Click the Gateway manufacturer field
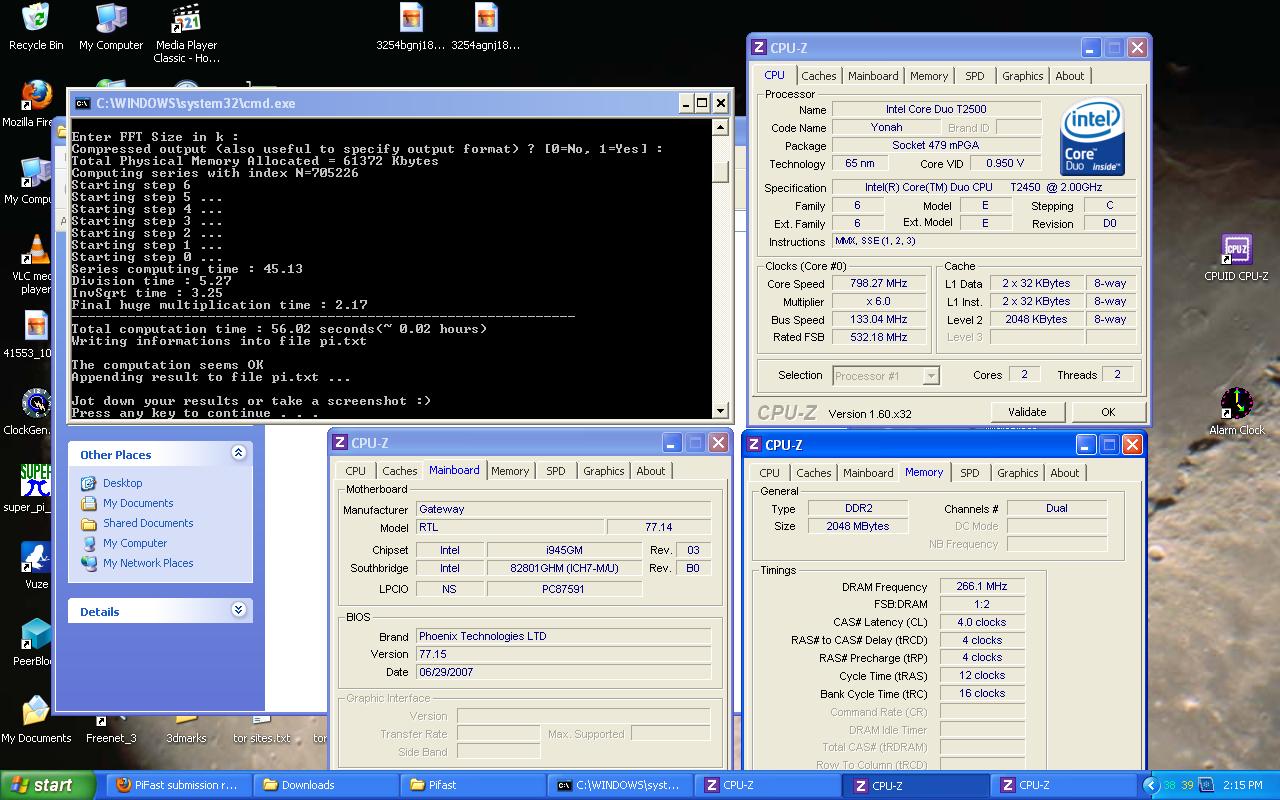Image resolution: width=1280 pixels, height=800 pixels. point(563,509)
